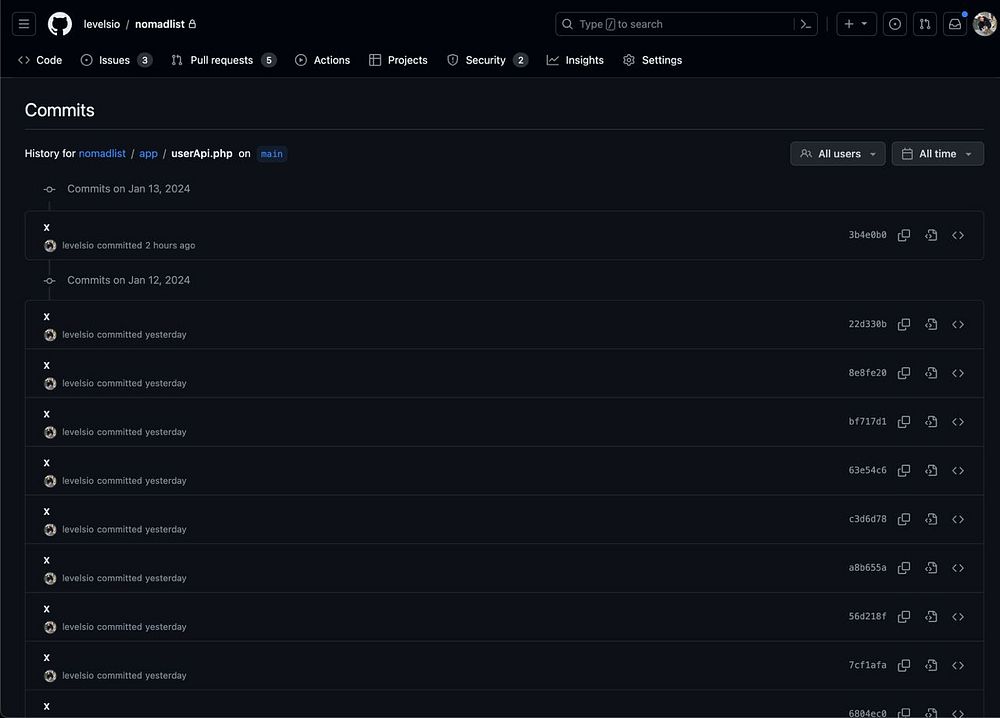The height and width of the screenshot is (718, 1000).
Task: Open the levelsio owner link
Action: (101, 24)
